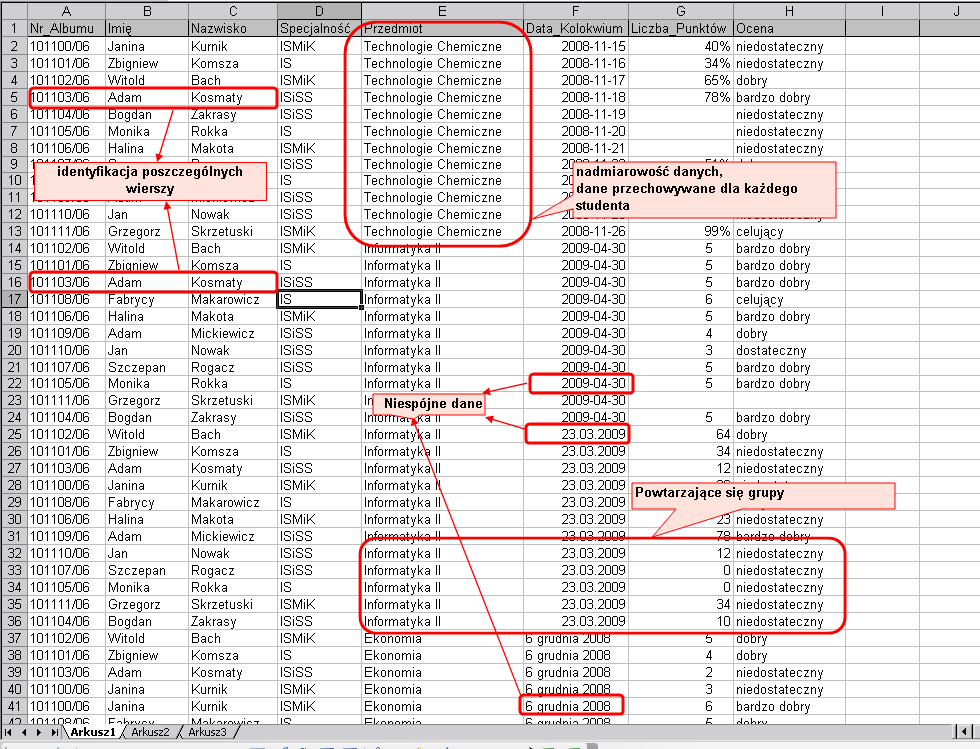Click the celujący grade in row 17
Image resolution: width=980 pixels, height=749 pixels.
tap(789, 299)
